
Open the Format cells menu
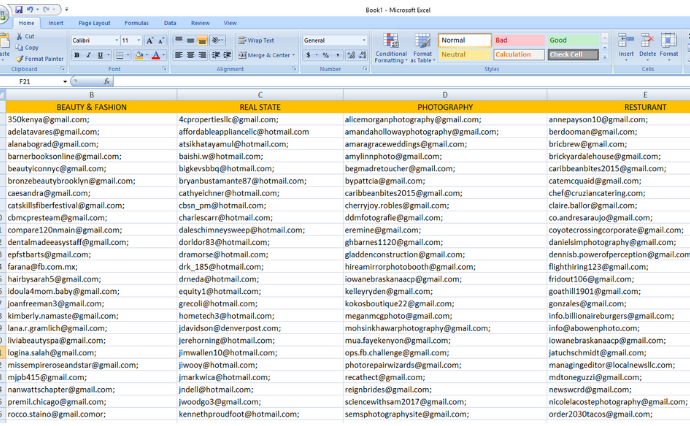pos(668,48)
